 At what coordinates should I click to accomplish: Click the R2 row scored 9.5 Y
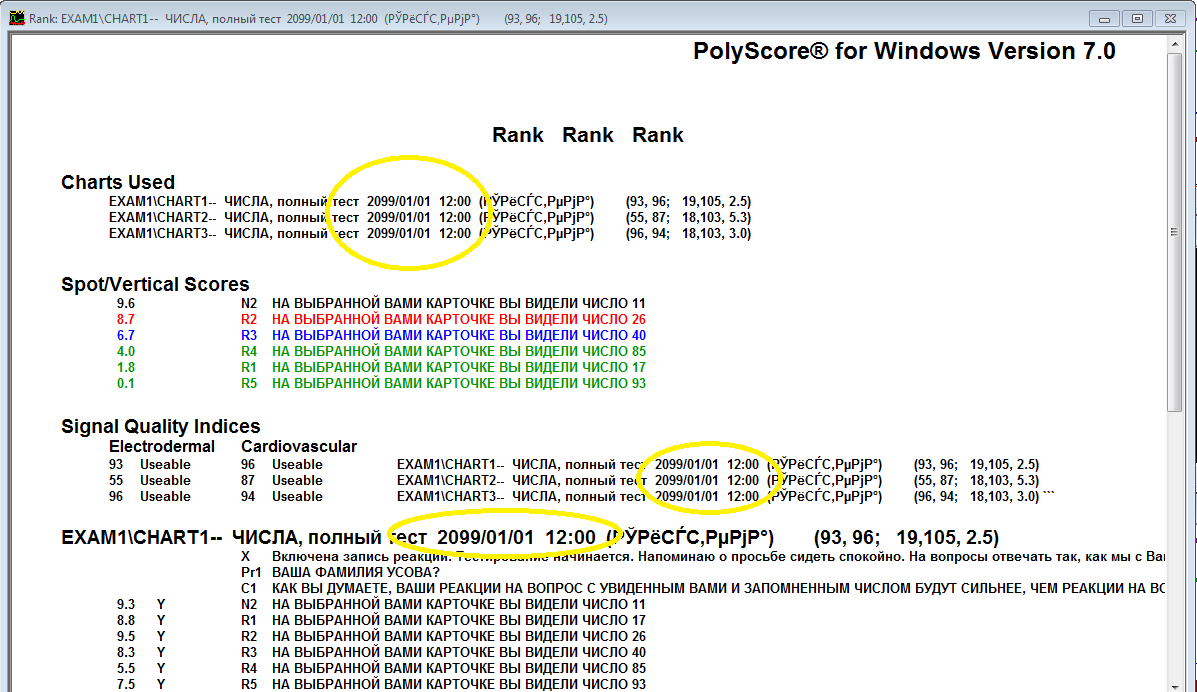tap(381, 637)
